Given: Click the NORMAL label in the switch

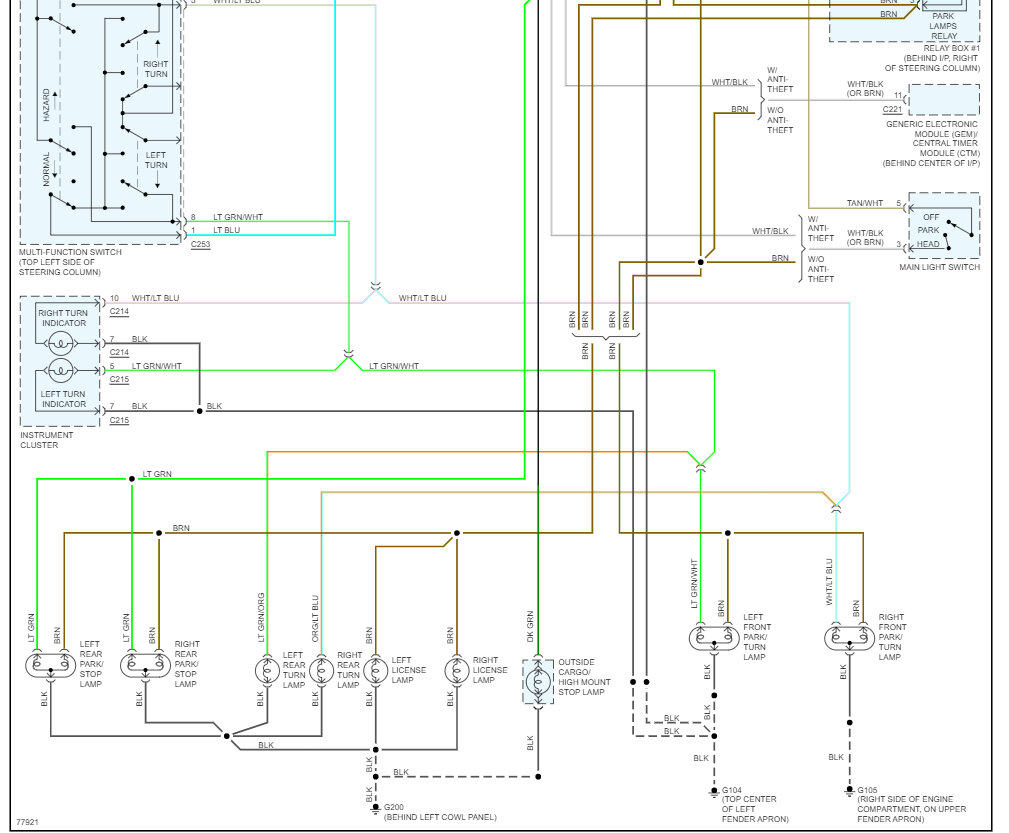Looking at the screenshot, I should coord(46,169).
